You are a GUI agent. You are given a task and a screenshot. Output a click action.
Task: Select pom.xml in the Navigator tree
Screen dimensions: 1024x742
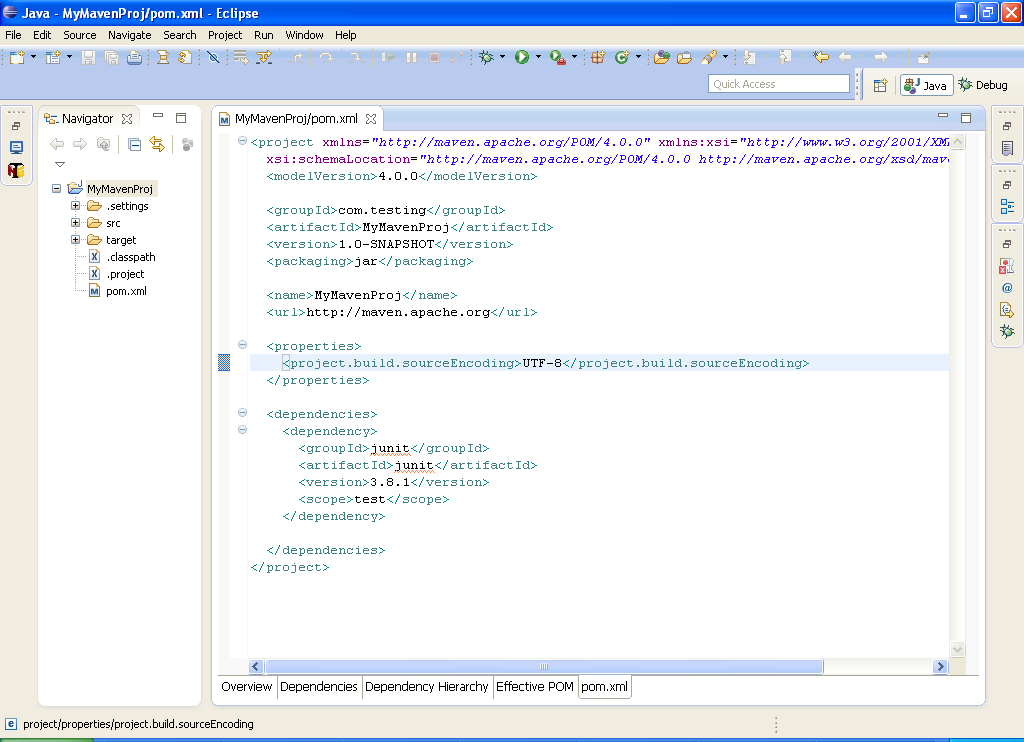pos(126,291)
